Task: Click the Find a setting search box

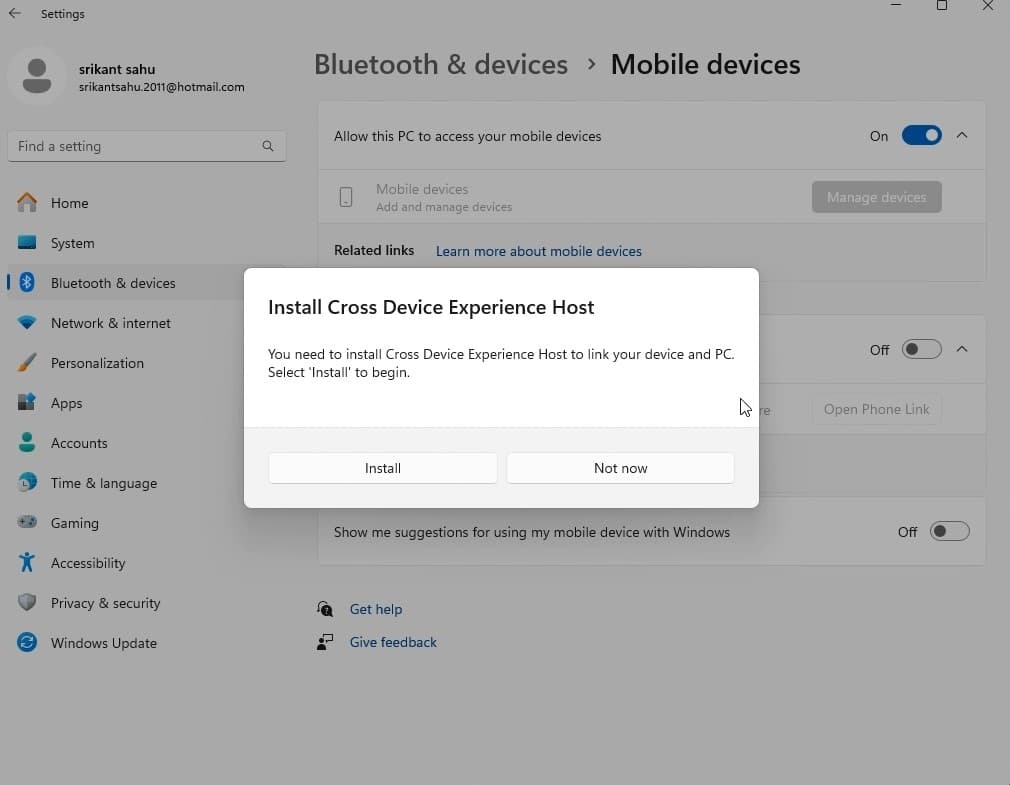Action: point(135,146)
